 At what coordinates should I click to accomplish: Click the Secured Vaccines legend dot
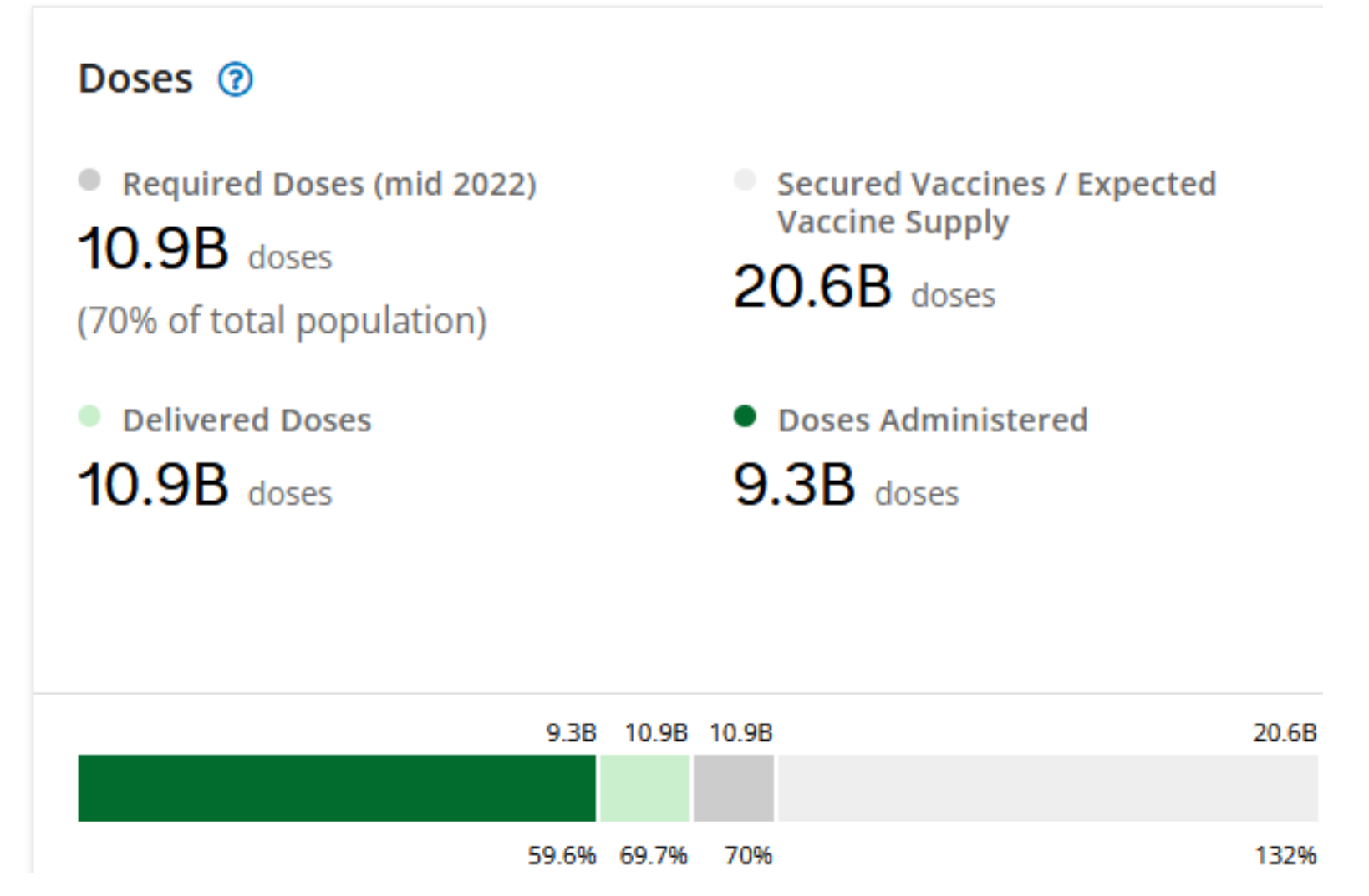pos(745,180)
